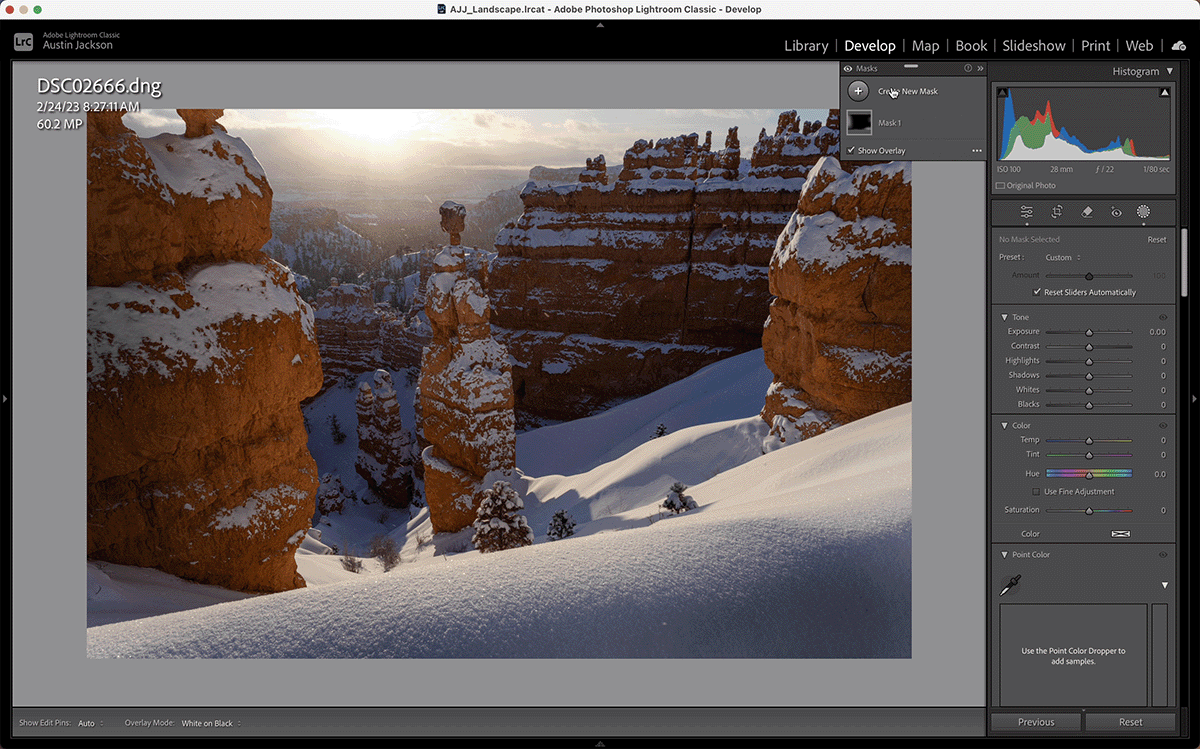Select the Mask 1 thumbnail
Screen dimensions: 1200x749
click(859, 122)
